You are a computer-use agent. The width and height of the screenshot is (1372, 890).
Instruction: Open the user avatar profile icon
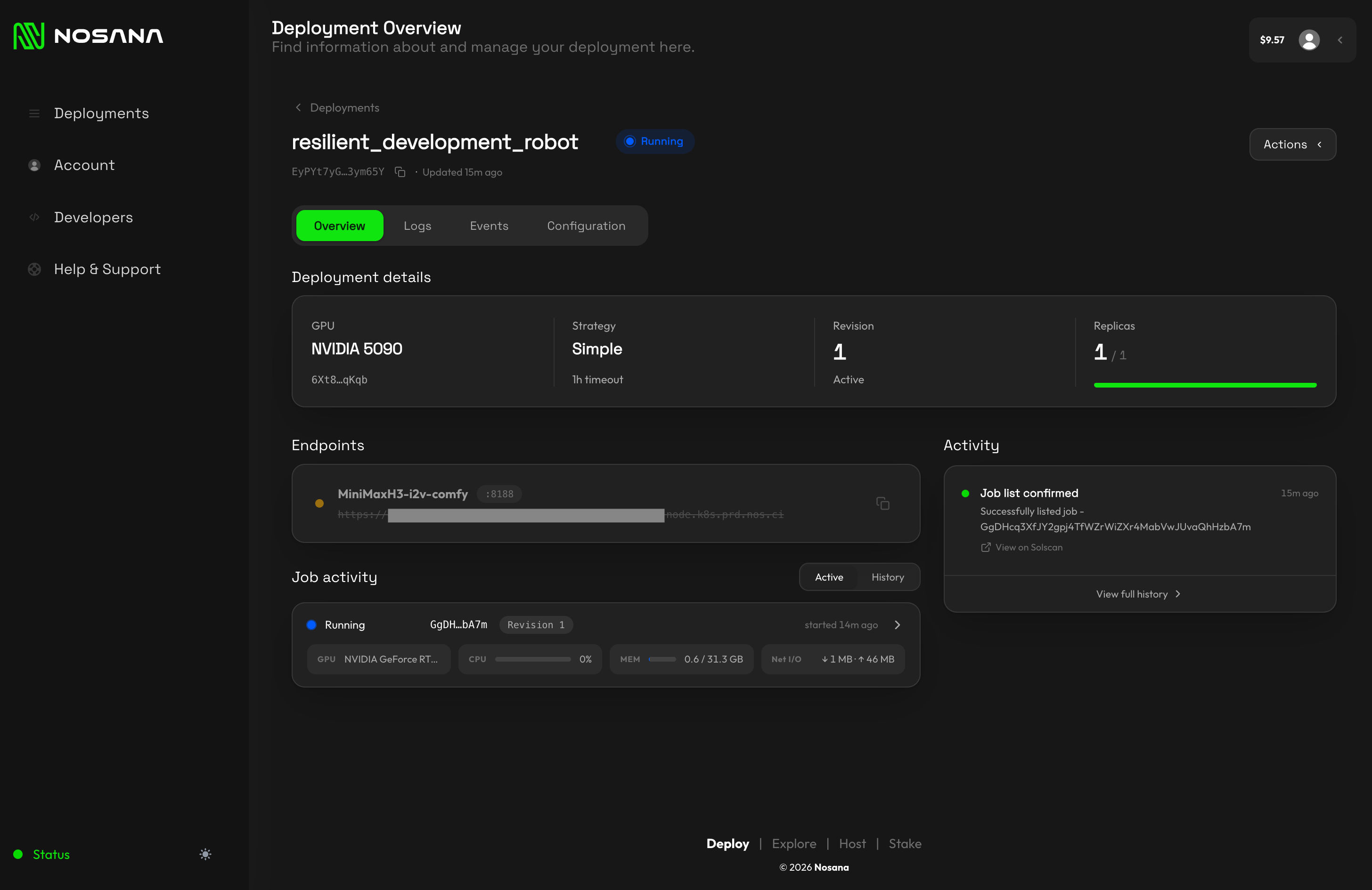tap(1309, 40)
